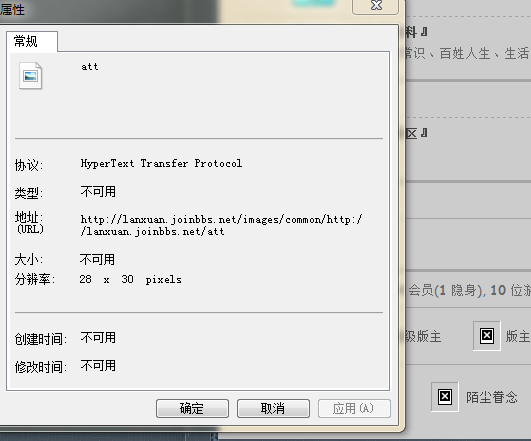Click the HyperText Transfer Protocol value
Screen dimensions: 531x441
point(161,164)
